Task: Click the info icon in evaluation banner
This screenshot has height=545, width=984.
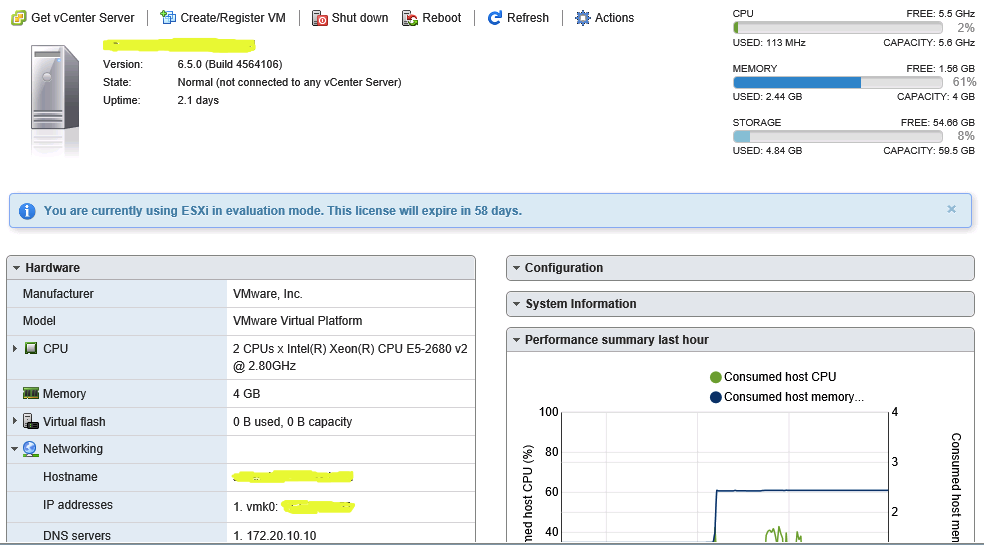Action: point(27,211)
